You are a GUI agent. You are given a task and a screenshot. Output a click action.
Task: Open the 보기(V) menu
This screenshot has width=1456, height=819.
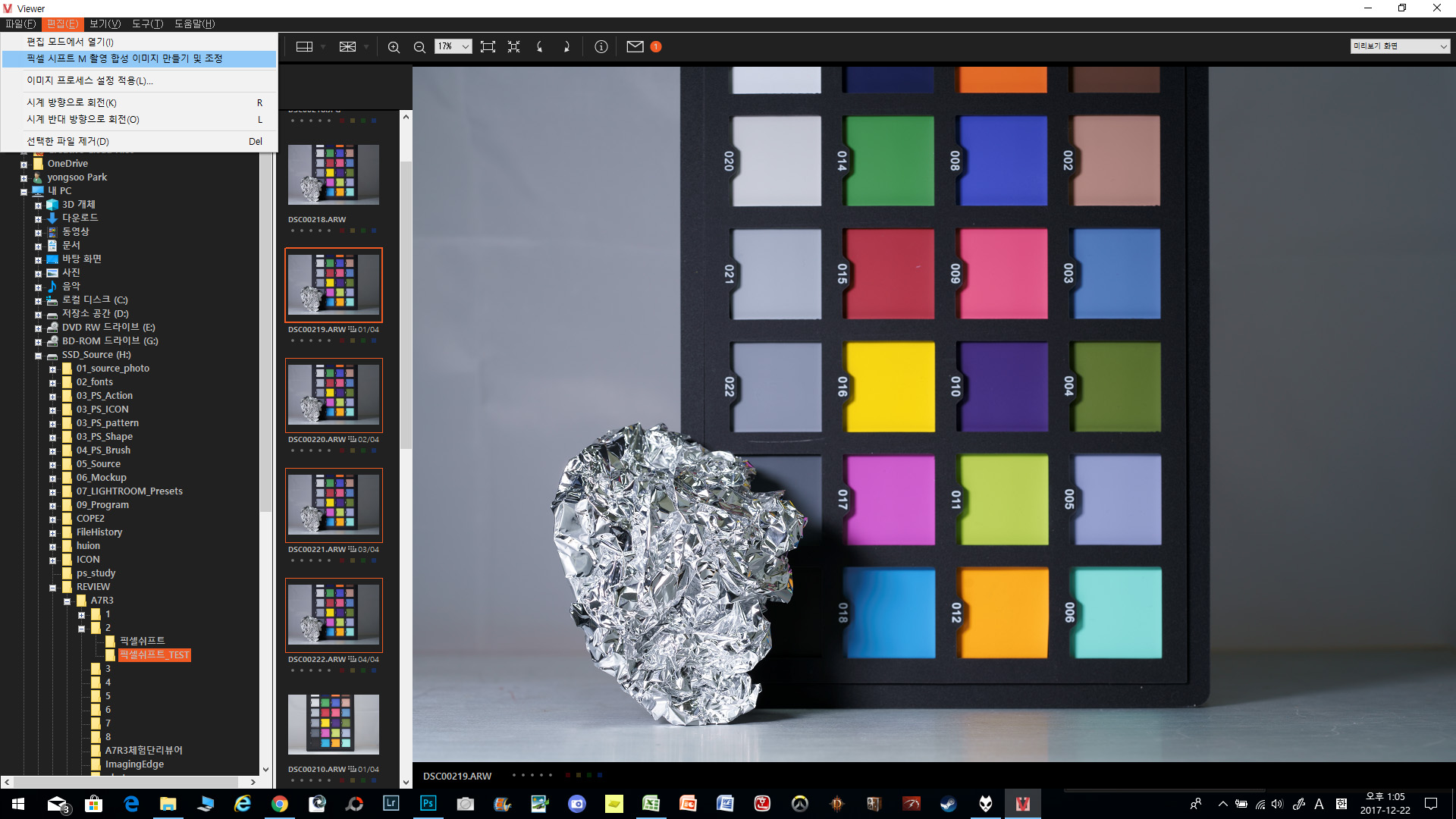coord(105,24)
